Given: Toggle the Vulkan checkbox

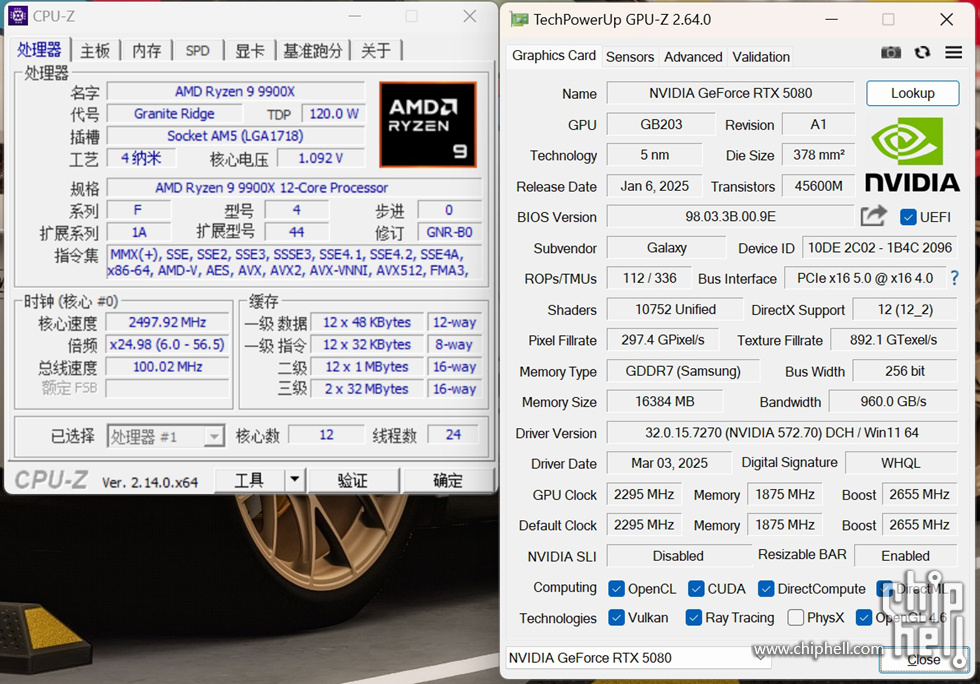Looking at the screenshot, I should coord(616,618).
